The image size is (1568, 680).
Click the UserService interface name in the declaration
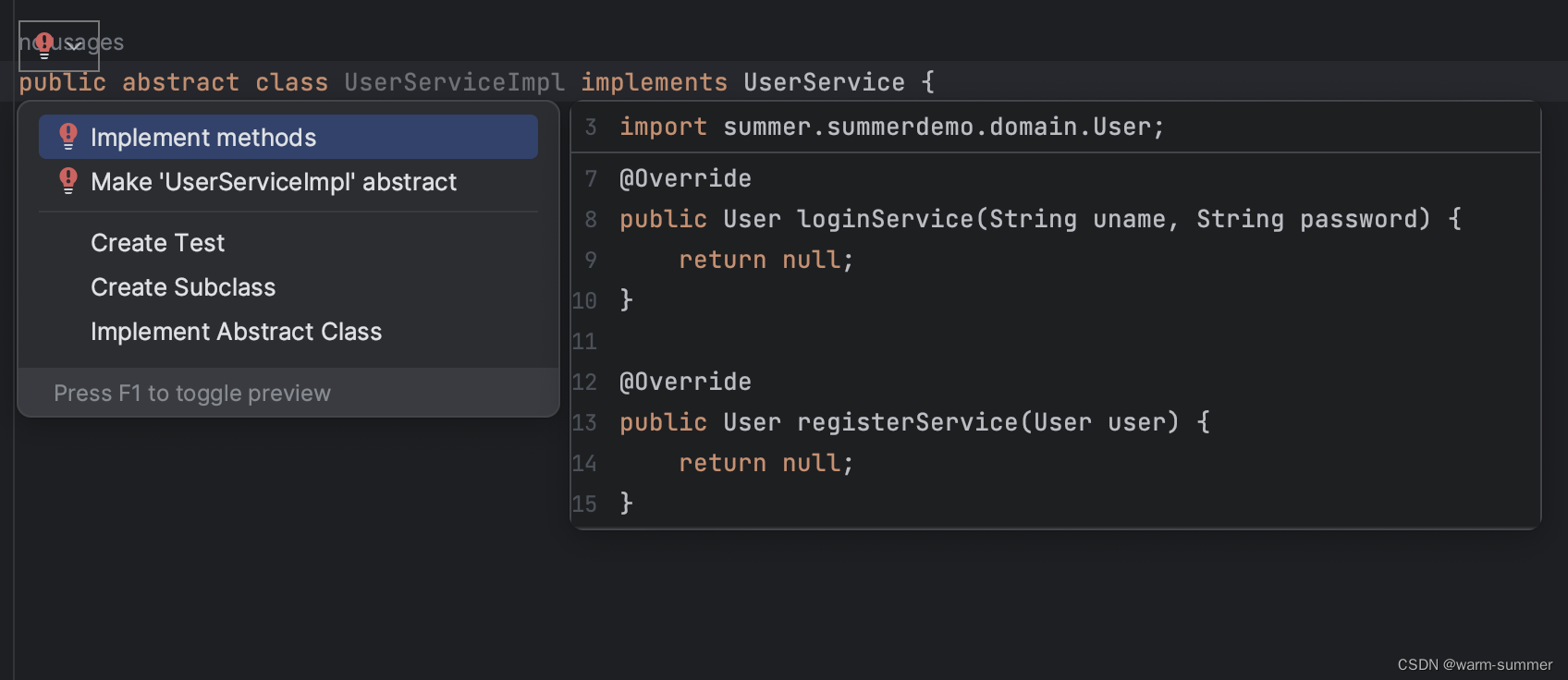pos(825,82)
